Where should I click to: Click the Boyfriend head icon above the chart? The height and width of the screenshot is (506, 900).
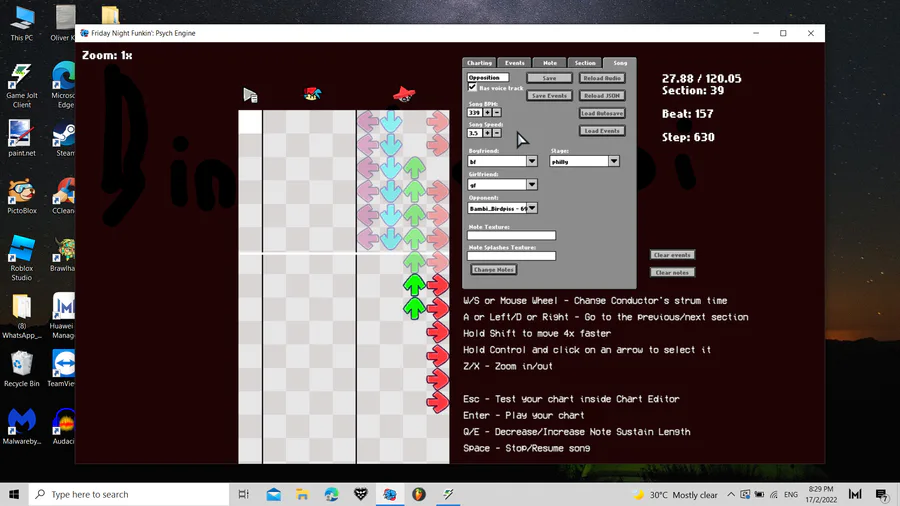(312, 94)
